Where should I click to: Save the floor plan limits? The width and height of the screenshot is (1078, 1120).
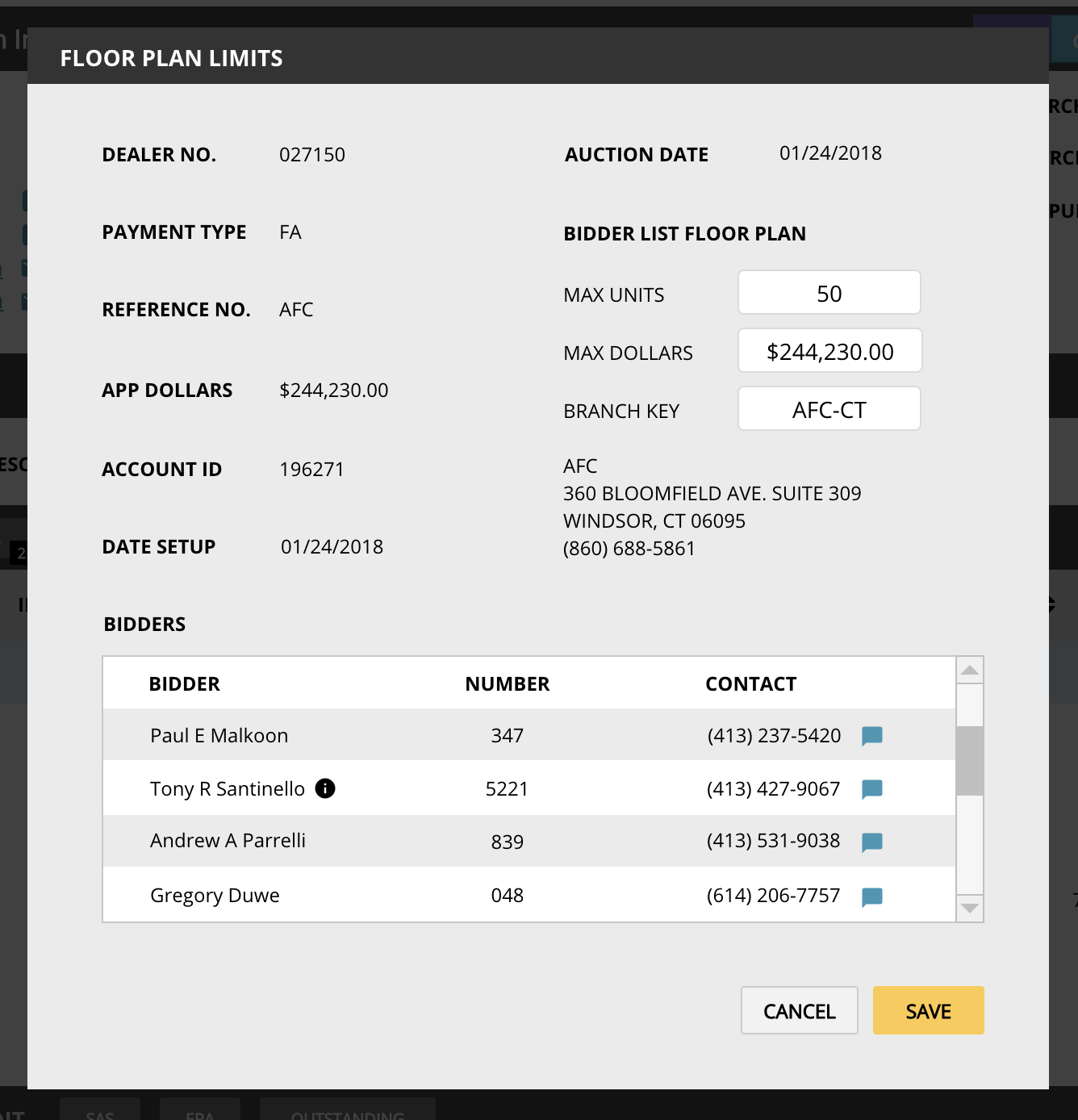(x=928, y=1010)
